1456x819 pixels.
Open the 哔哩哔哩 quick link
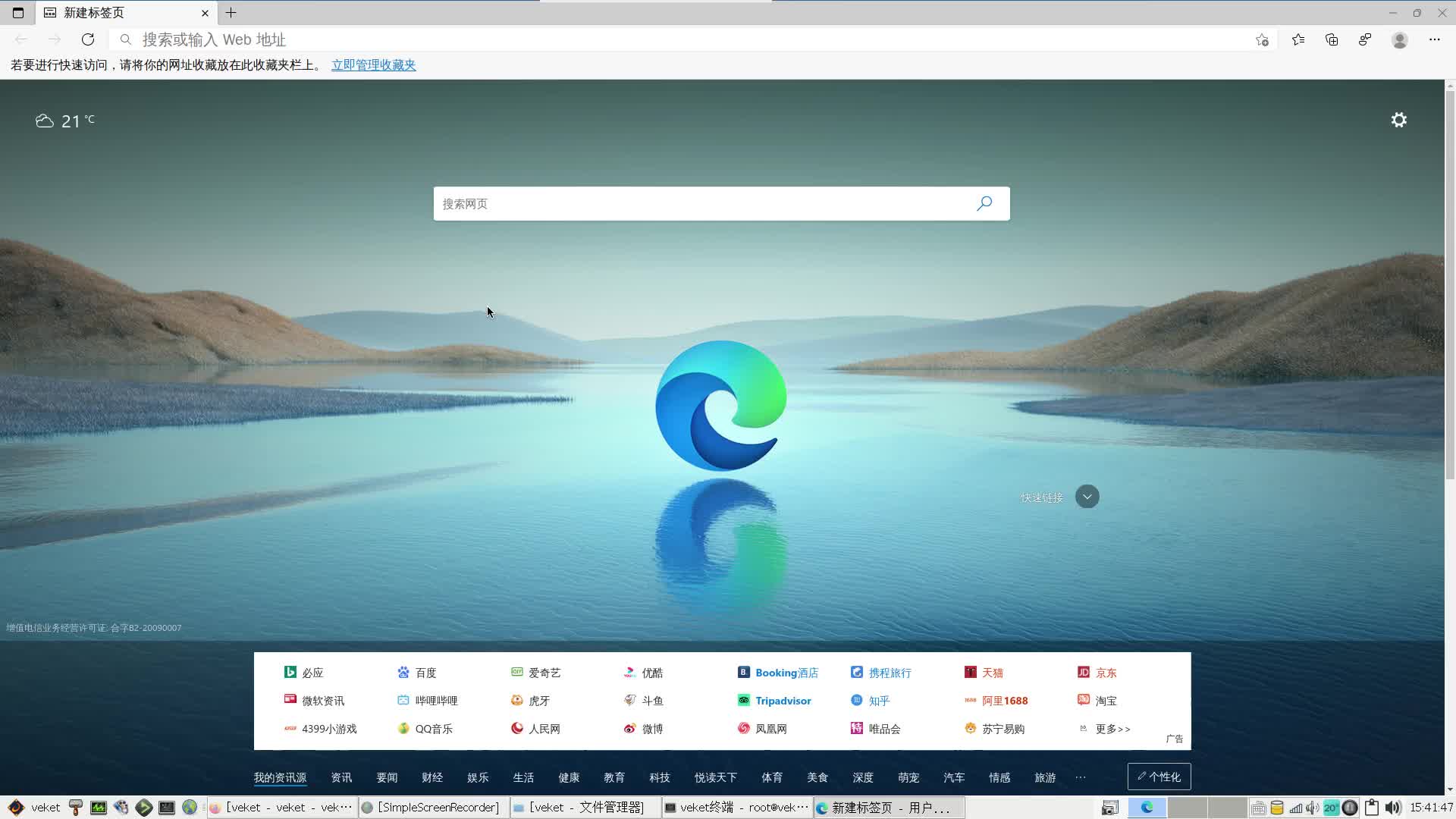428,701
